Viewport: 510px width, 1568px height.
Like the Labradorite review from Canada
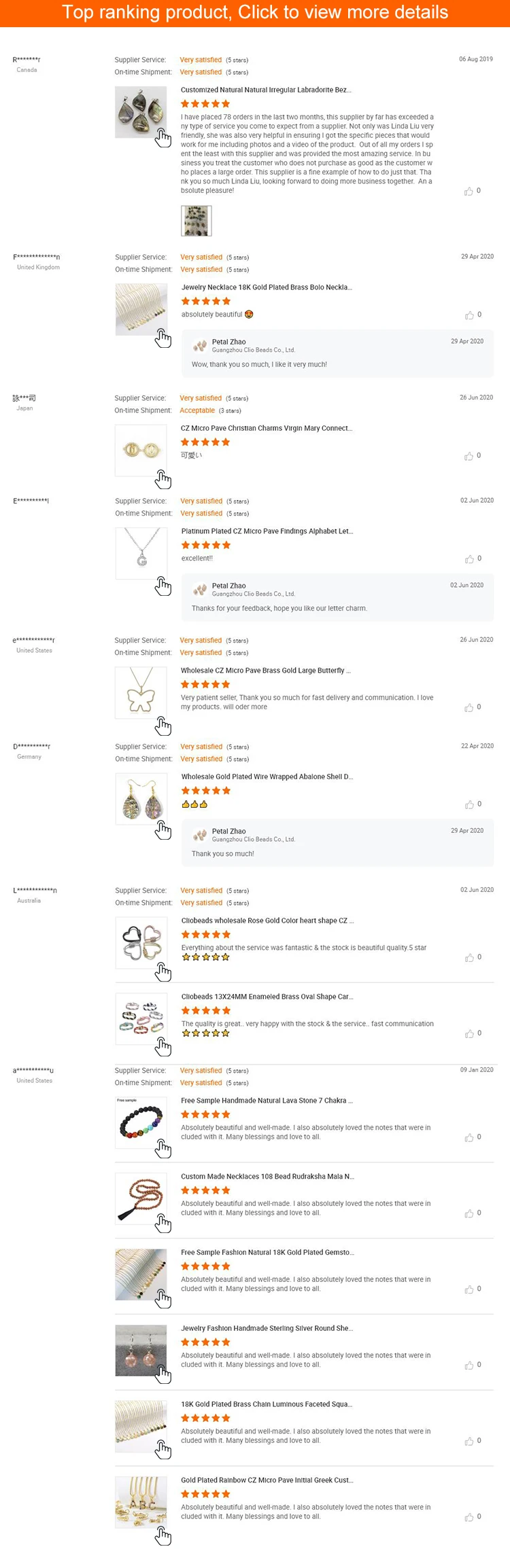click(x=469, y=192)
